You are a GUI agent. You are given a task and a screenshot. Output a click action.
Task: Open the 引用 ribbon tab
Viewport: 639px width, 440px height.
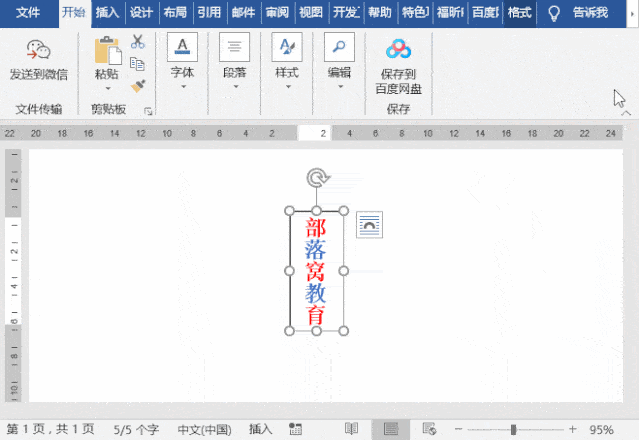(x=209, y=13)
